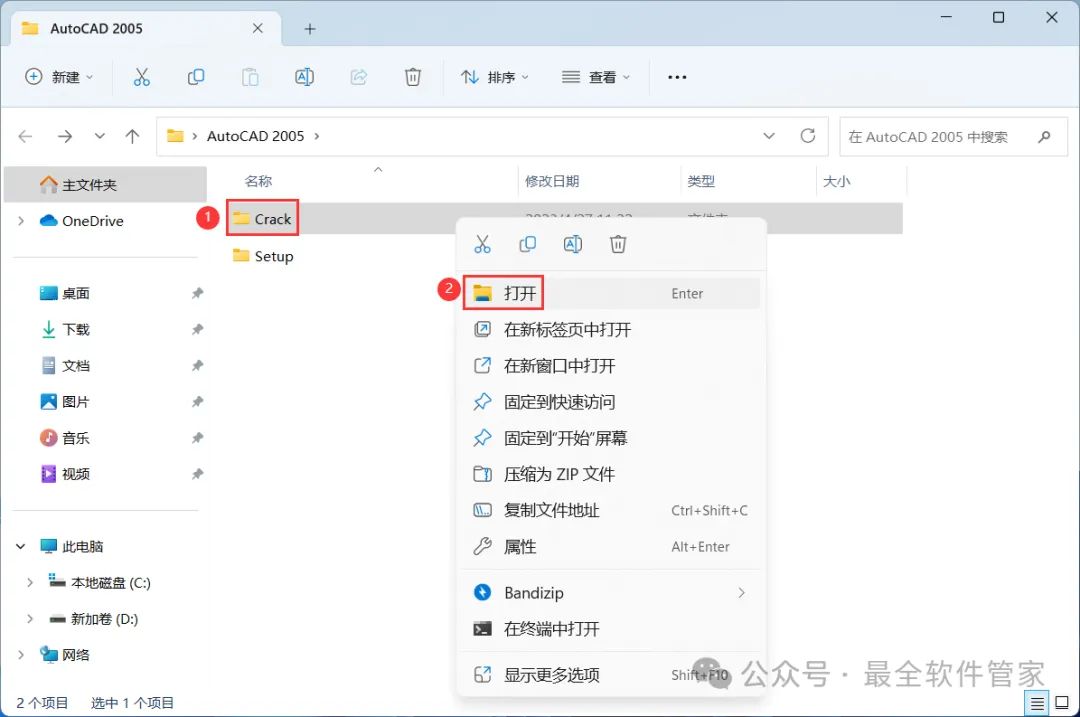This screenshot has height=717, width=1080.
Task: Choose 固定到快速访问
Action: point(612,402)
